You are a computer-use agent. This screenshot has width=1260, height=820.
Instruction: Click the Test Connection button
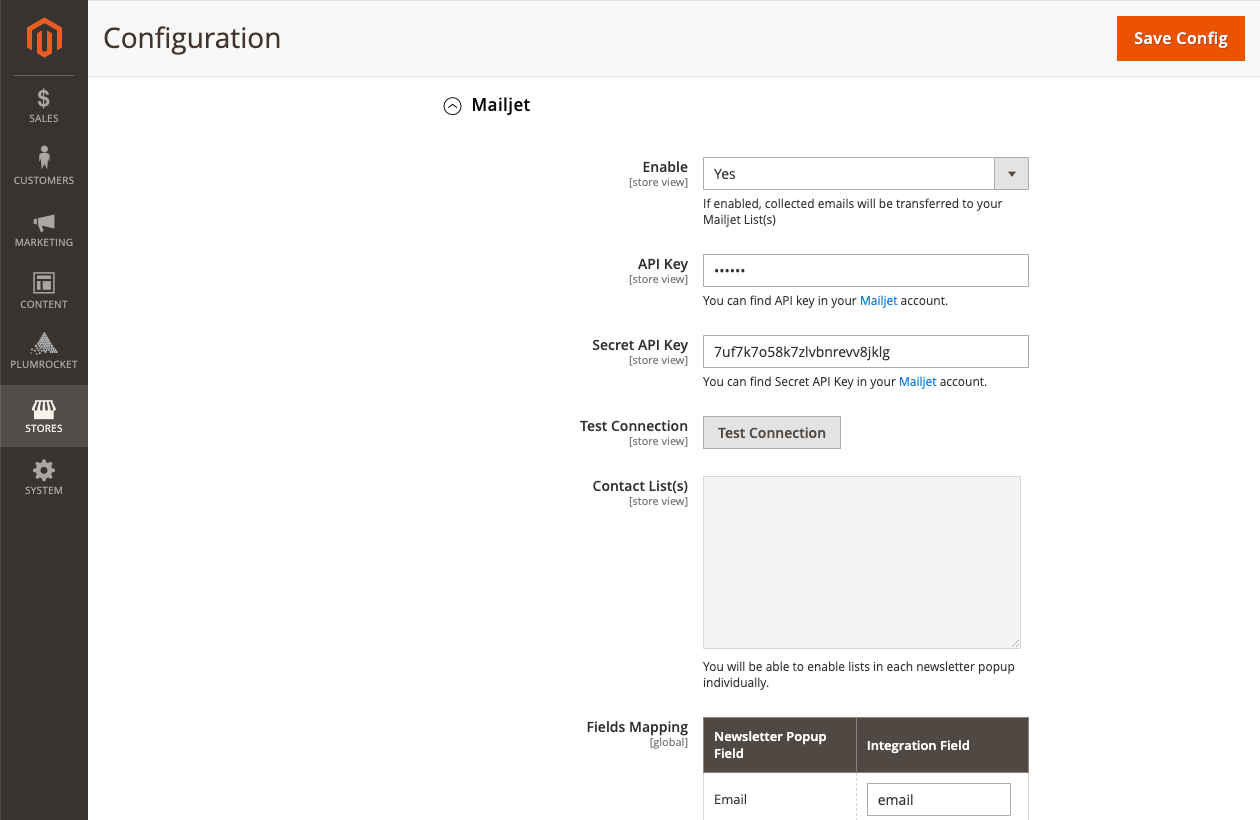click(x=771, y=432)
